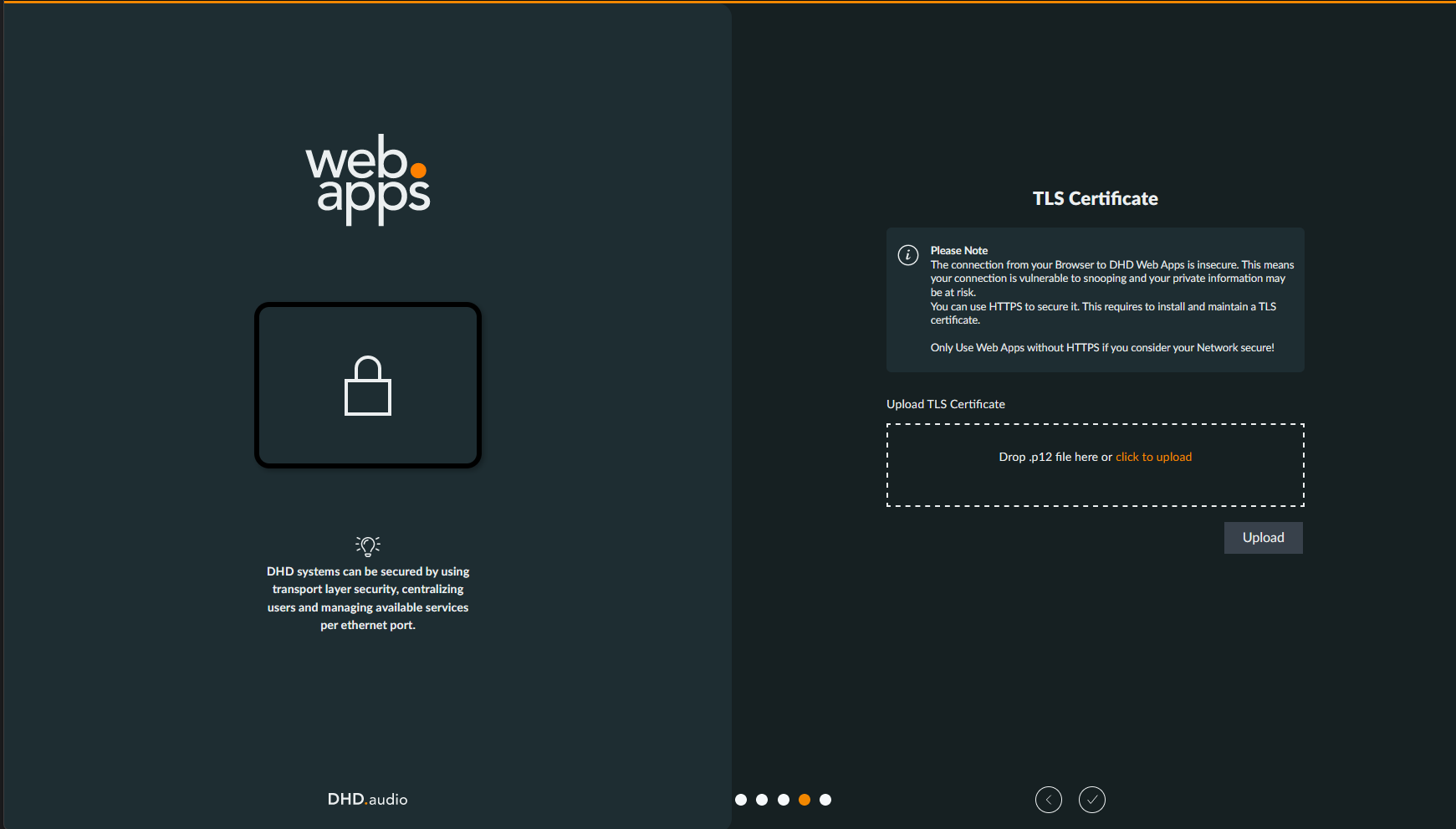
Task: Select the 'Upload TLS Certificate' label
Action: pyautogui.click(x=946, y=404)
